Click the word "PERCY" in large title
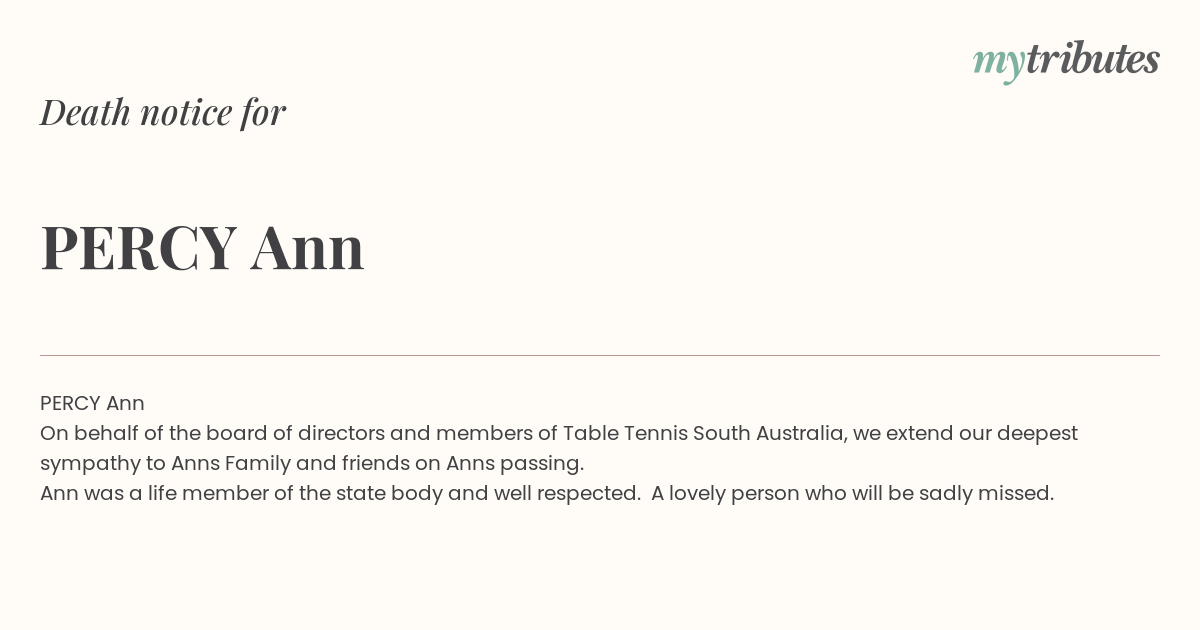The width and height of the screenshot is (1200, 630). coord(139,248)
